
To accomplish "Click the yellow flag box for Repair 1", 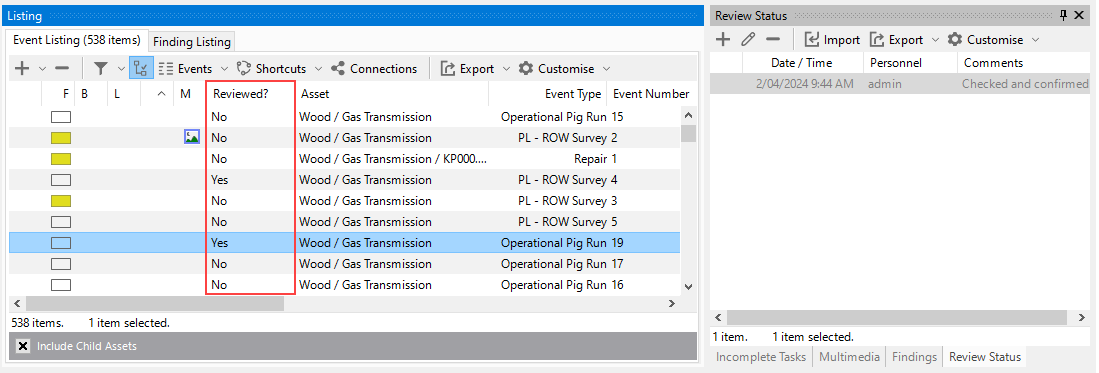I will [61, 159].
